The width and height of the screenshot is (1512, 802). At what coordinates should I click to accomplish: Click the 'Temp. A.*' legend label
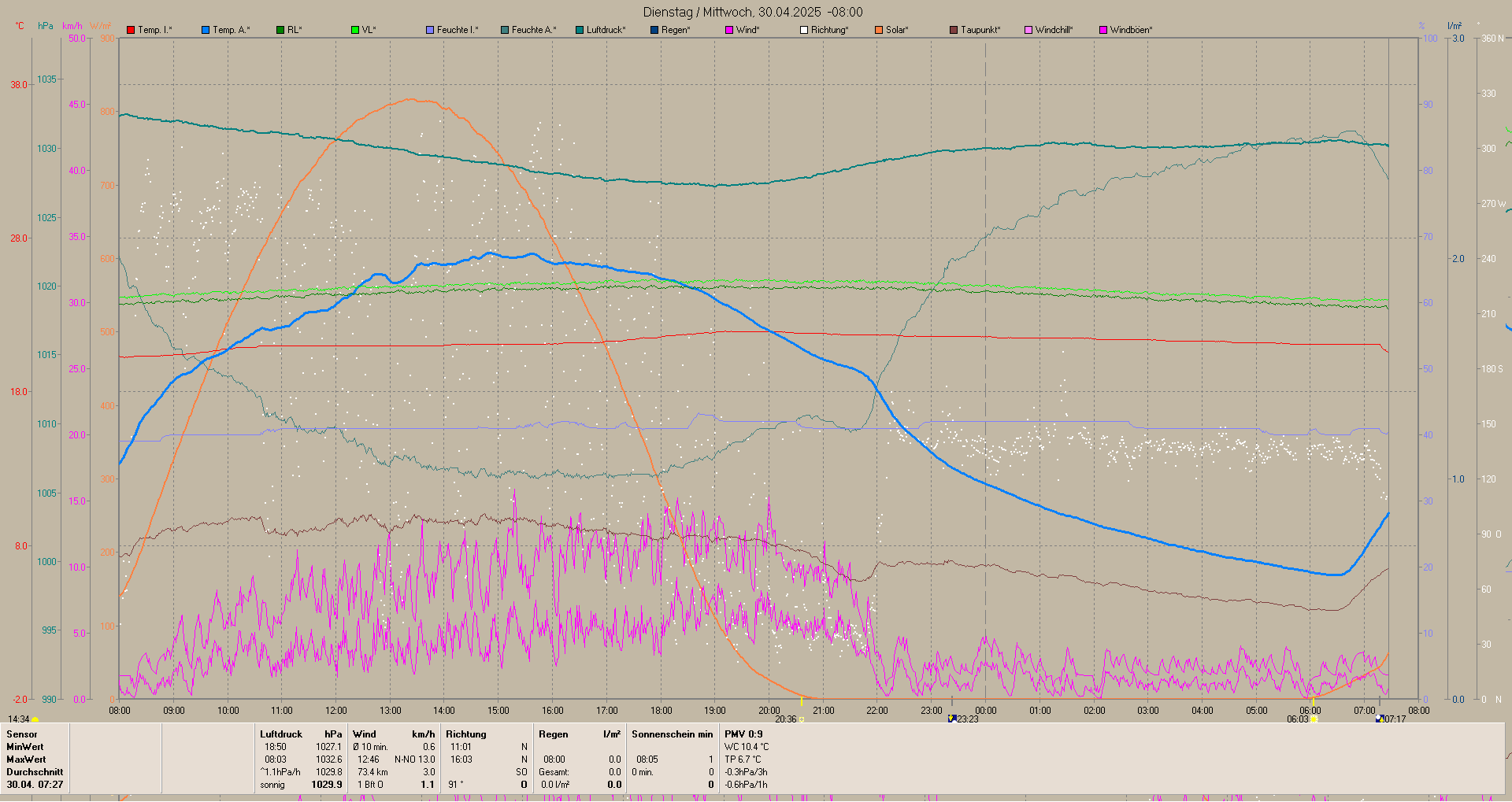point(232,30)
